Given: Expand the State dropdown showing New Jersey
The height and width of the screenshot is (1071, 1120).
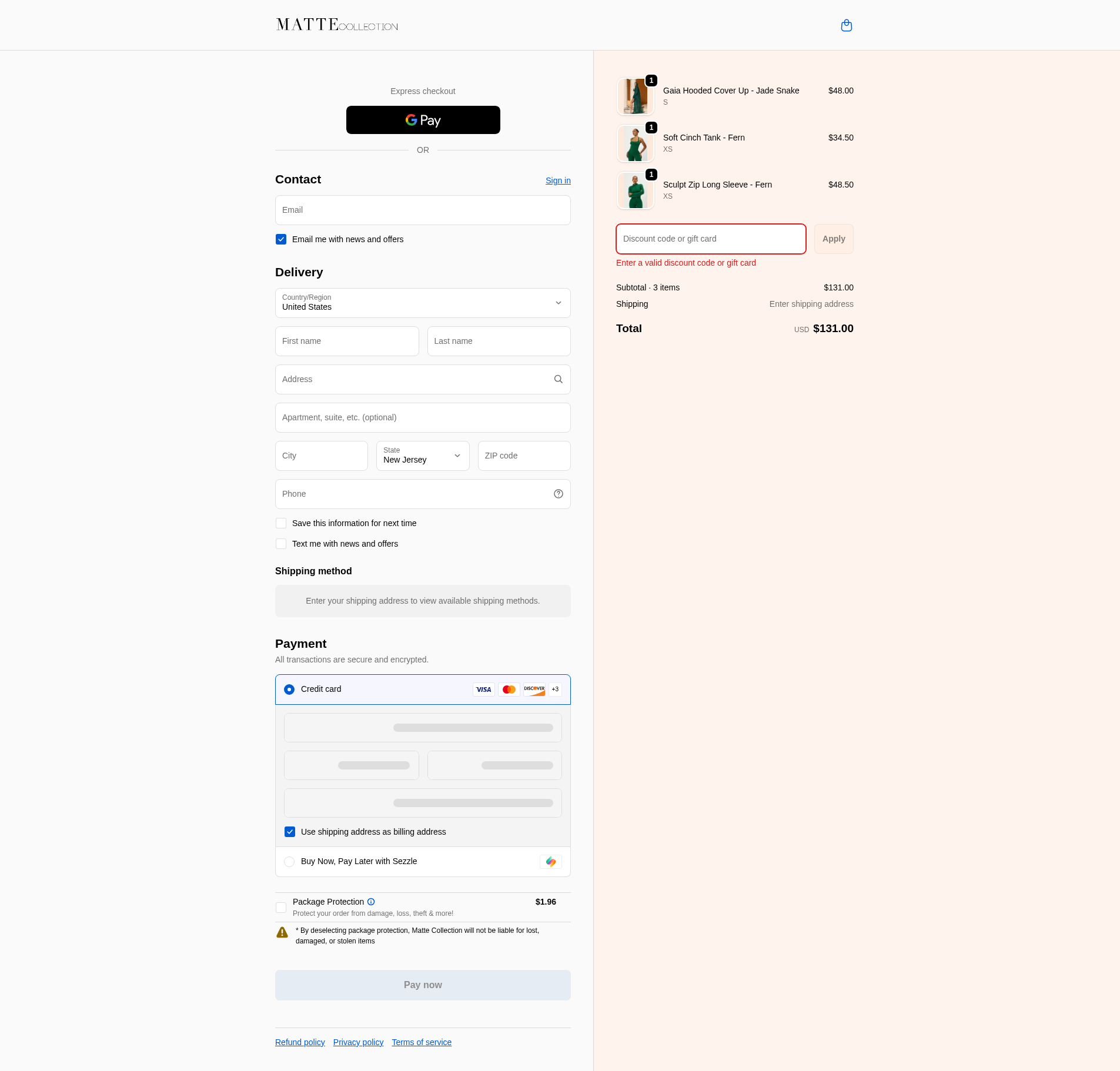Looking at the screenshot, I should pyautogui.click(x=423, y=456).
